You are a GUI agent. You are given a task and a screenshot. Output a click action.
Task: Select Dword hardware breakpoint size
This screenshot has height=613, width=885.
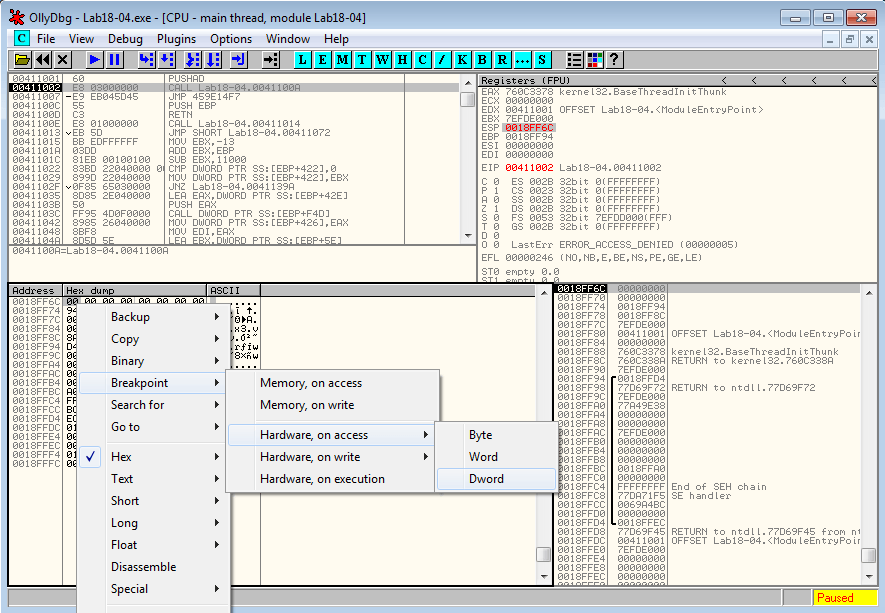(487, 479)
